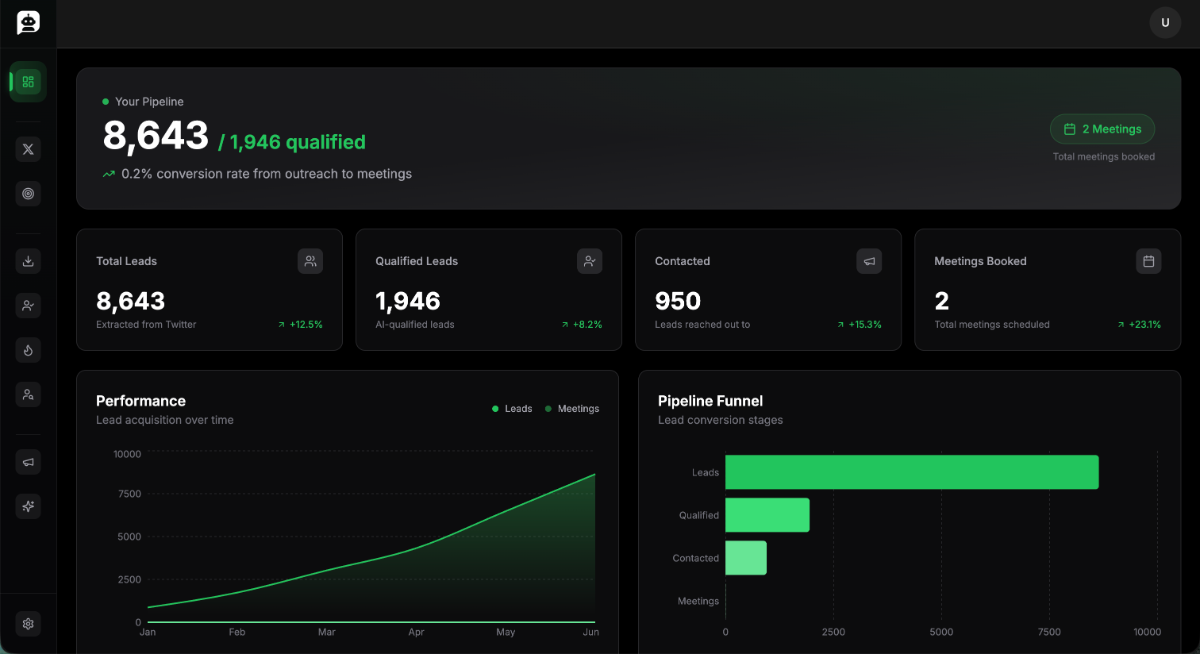Image resolution: width=1200 pixels, height=654 pixels.
Task: Click the target bullseye sidebar icon
Action: [28, 194]
